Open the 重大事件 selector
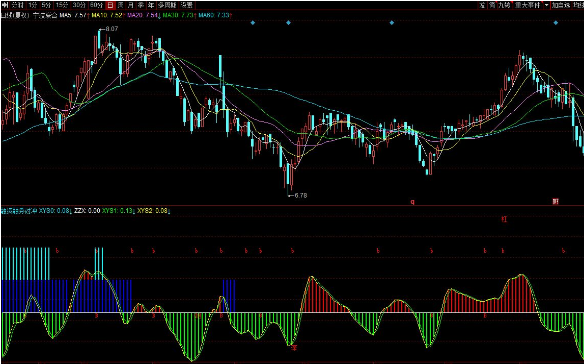Screen dimensions: 584x364 [527, 5]
